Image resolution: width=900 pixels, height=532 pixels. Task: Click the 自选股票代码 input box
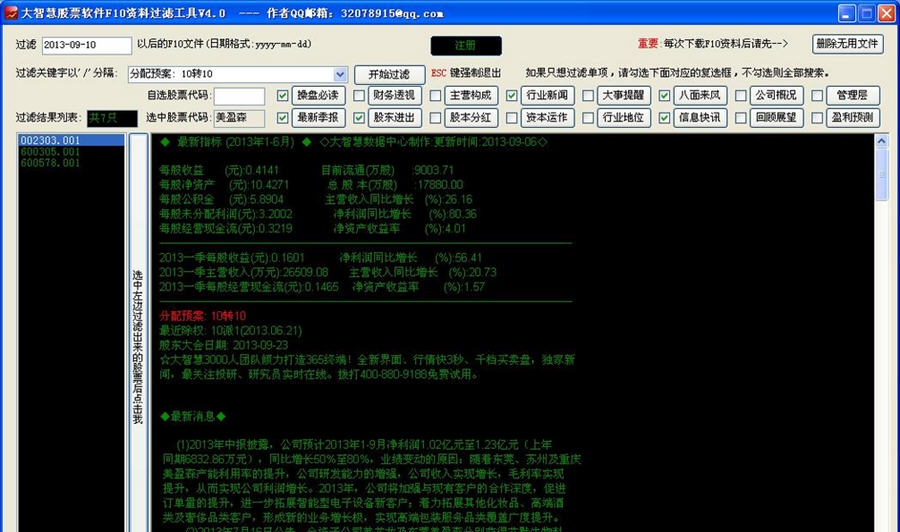(239, 96)
